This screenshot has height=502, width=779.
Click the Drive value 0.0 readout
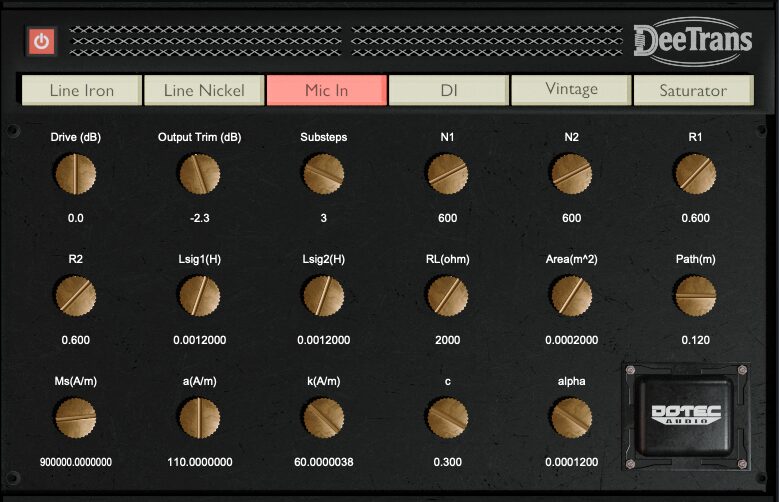(76, 218)
